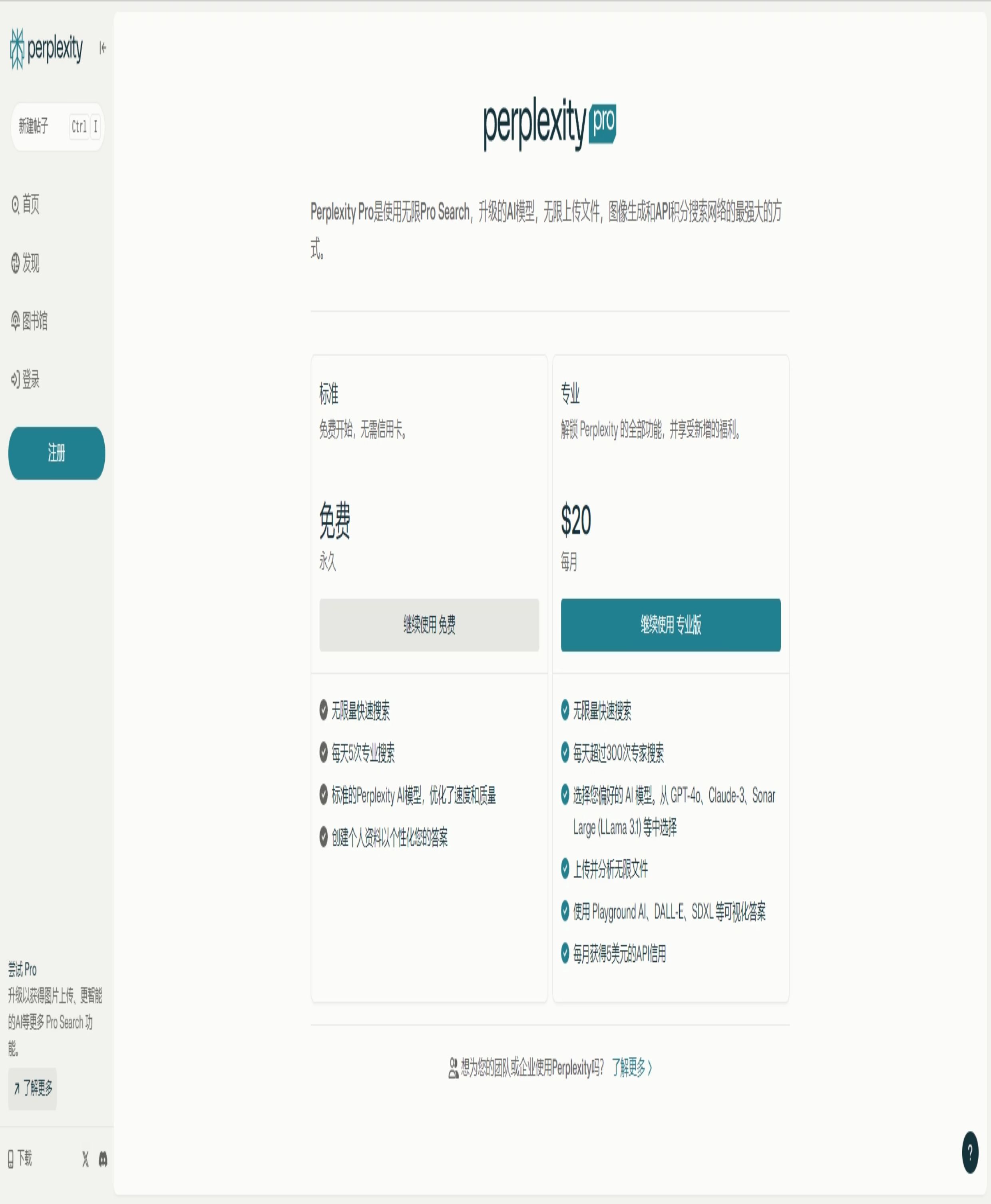Click 了解更多 under 尝试 Pro
Viewport: 991px width, 1204px height.
[x=32, y=1088]
